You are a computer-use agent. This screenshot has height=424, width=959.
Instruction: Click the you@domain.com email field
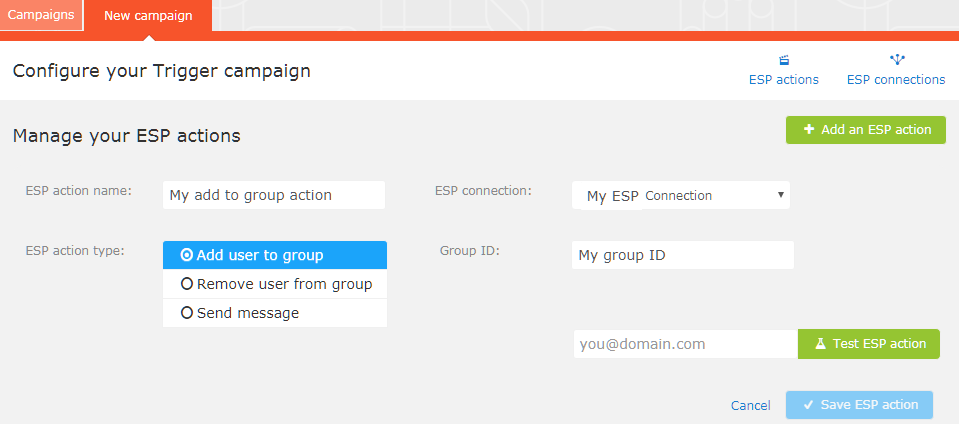click(x=685, y=344)
